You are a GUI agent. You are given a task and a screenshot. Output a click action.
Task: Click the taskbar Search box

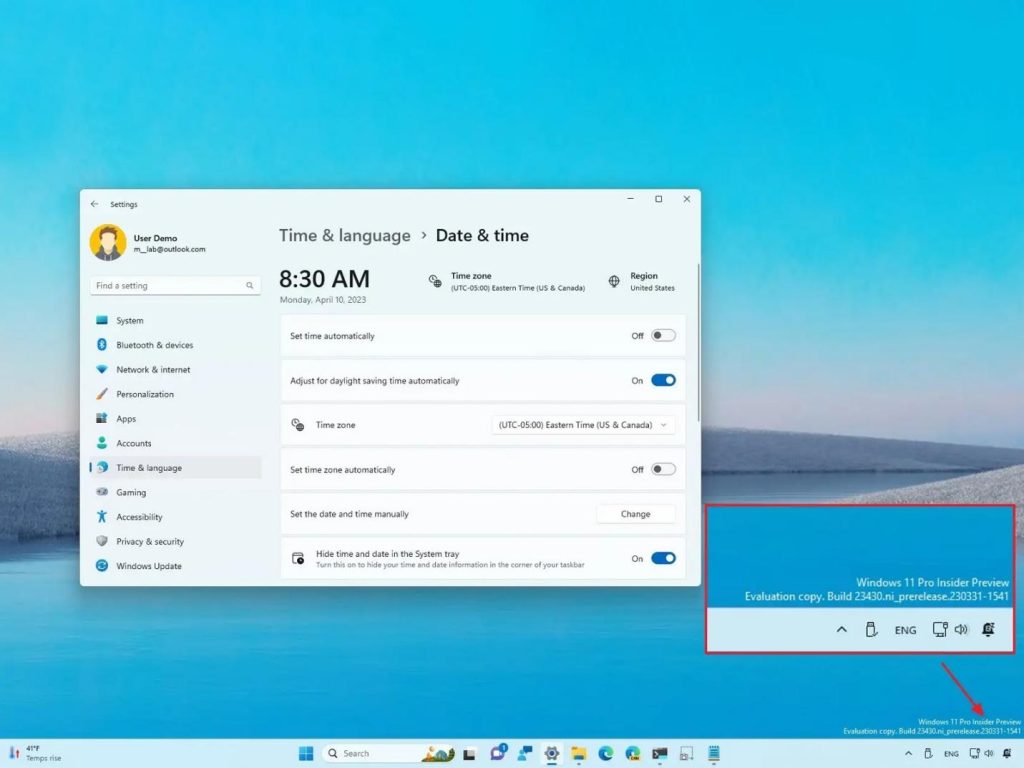389,754
